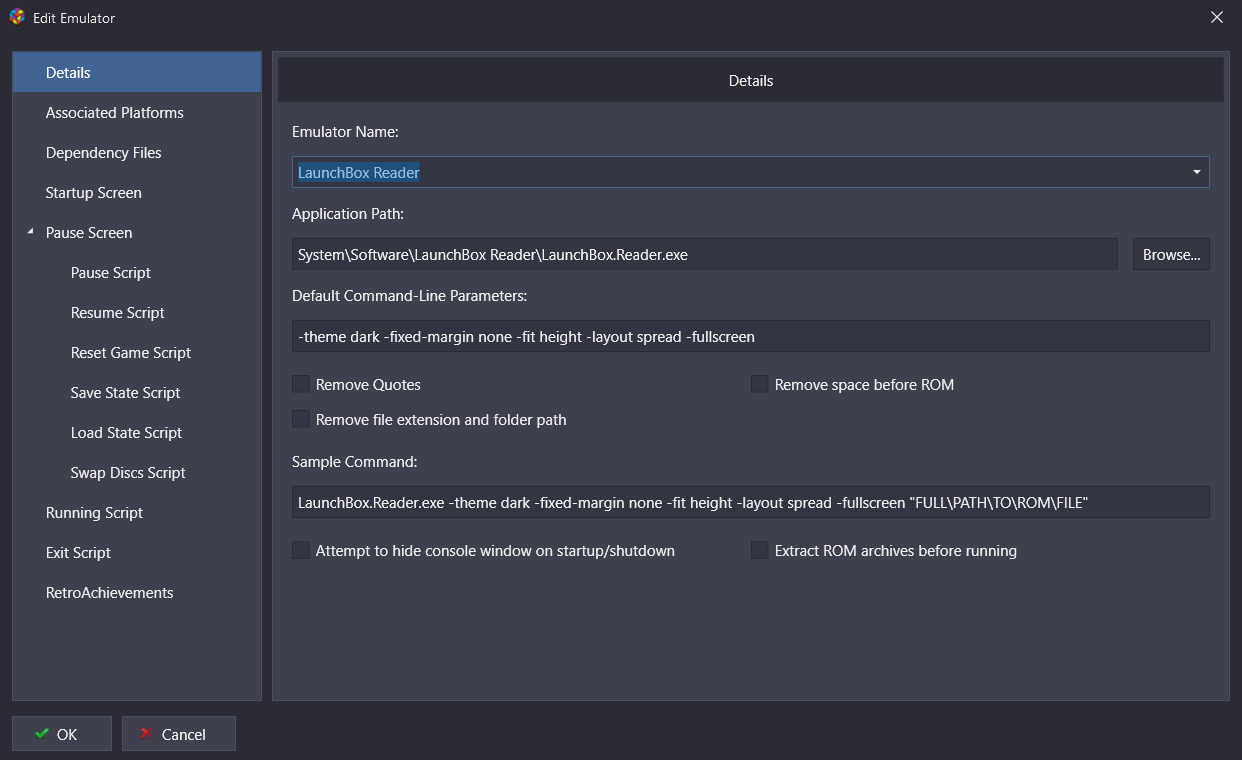Open the Startup Screen section
Image resolution: width=1242 pixels, height=760 pixels.
137,192
